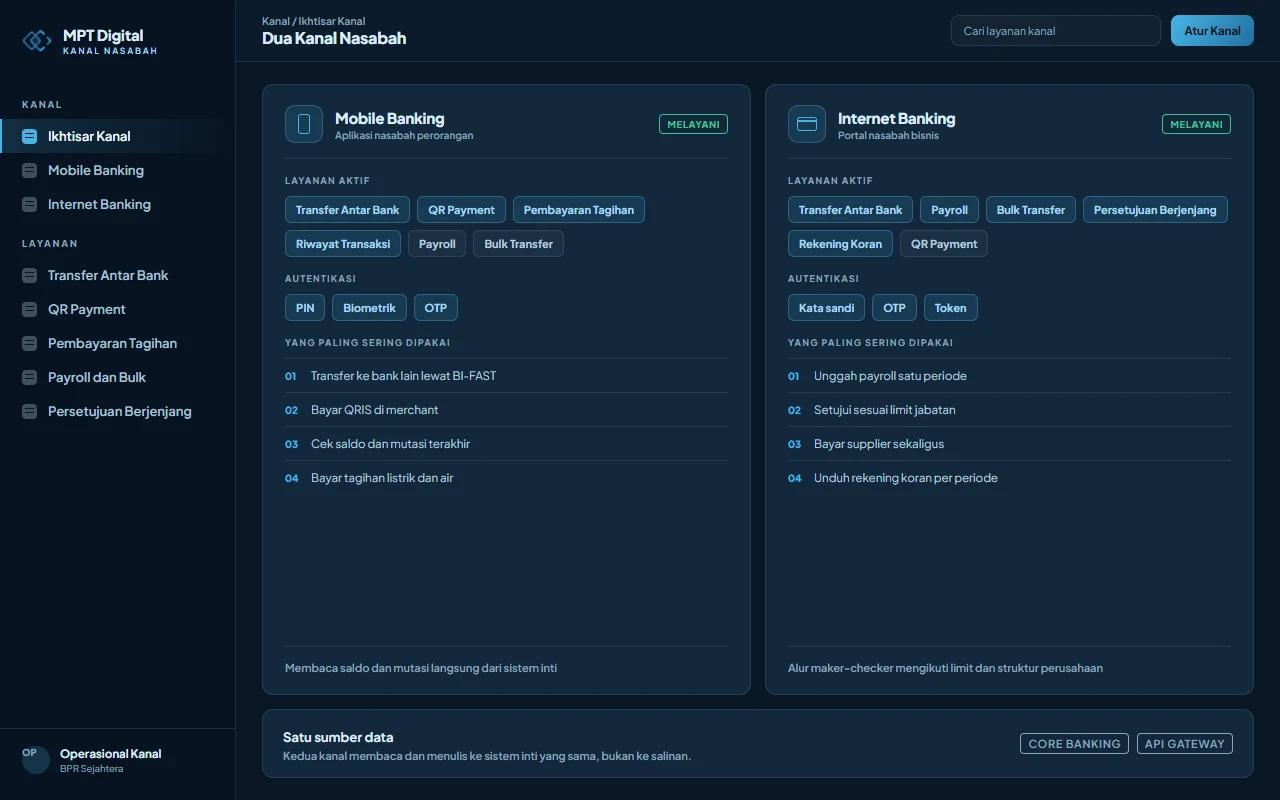Select the Kata sandi authentication chip
Screen dimensions: 1280x800
pyautogui.click(x=826, y=308)
